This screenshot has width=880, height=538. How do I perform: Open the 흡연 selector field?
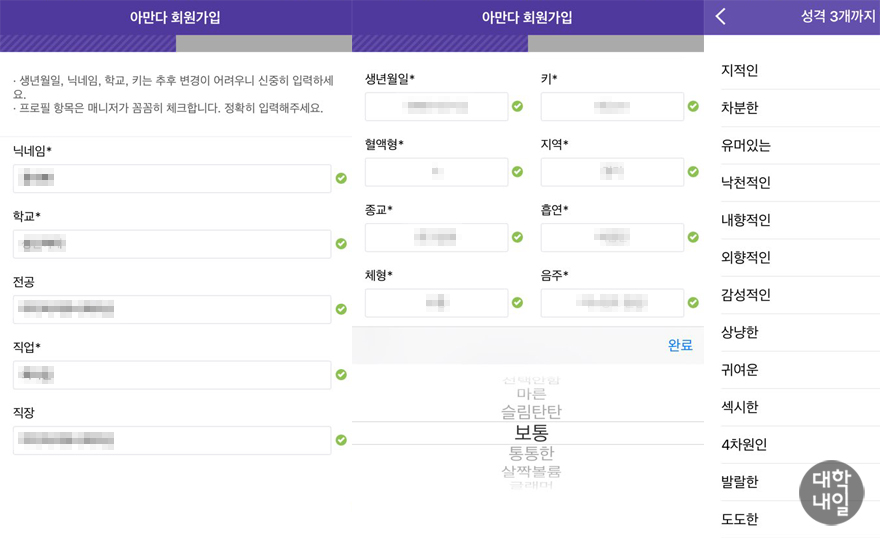point(612,237)
